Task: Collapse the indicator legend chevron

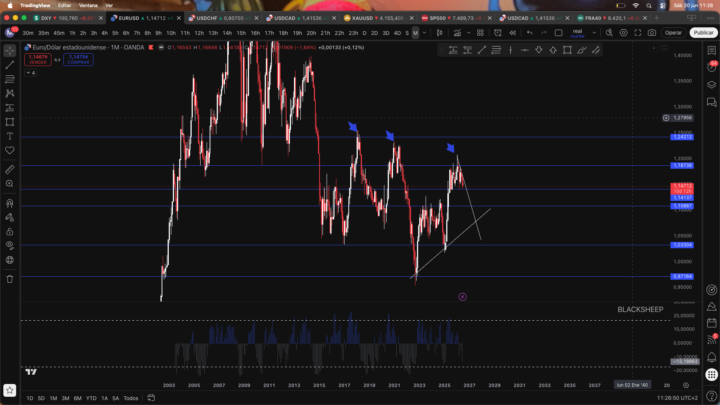Action: pyautogui.click(x=30, y=73)
